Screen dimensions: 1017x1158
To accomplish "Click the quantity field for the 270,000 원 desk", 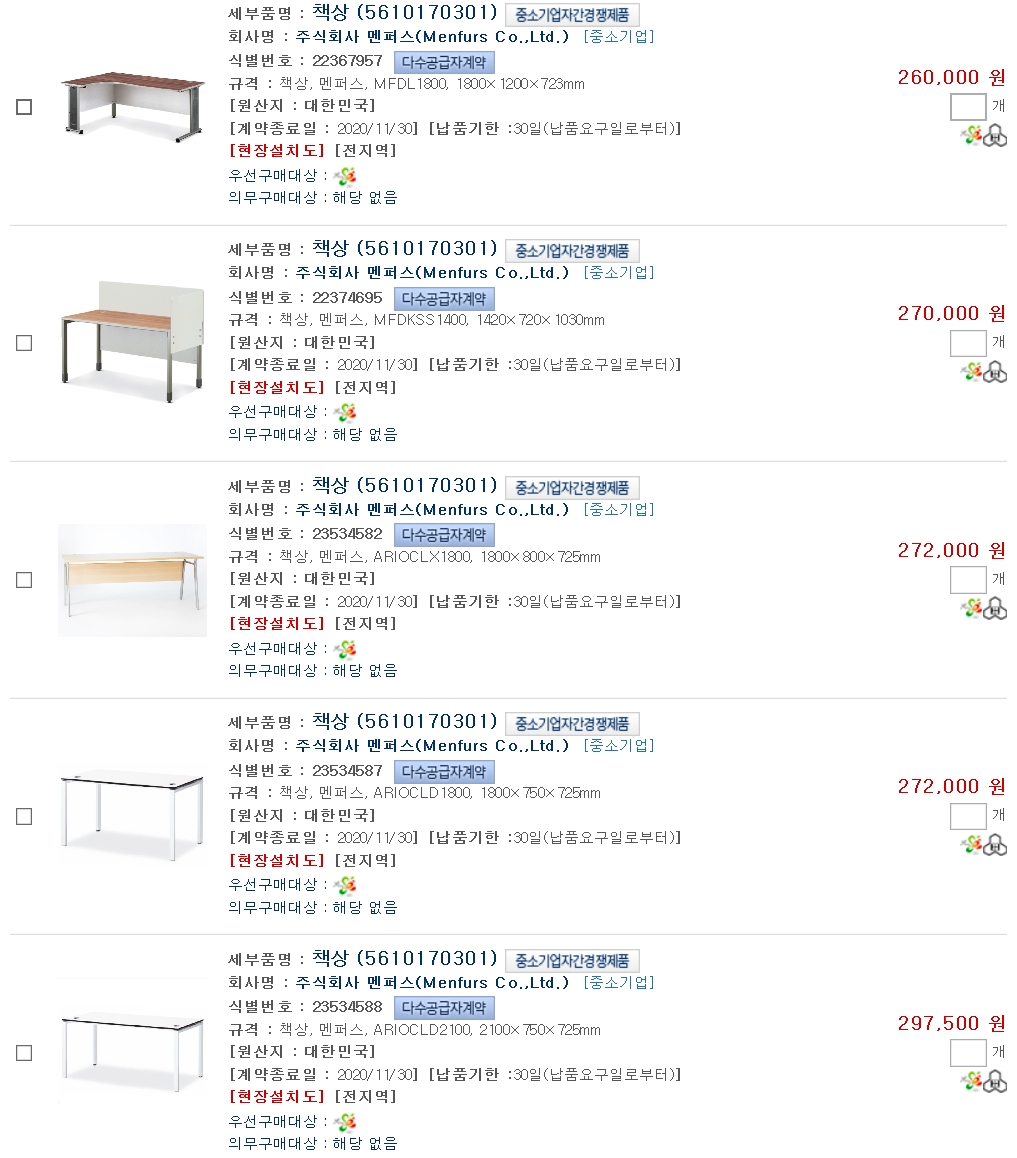I will 967,343.
